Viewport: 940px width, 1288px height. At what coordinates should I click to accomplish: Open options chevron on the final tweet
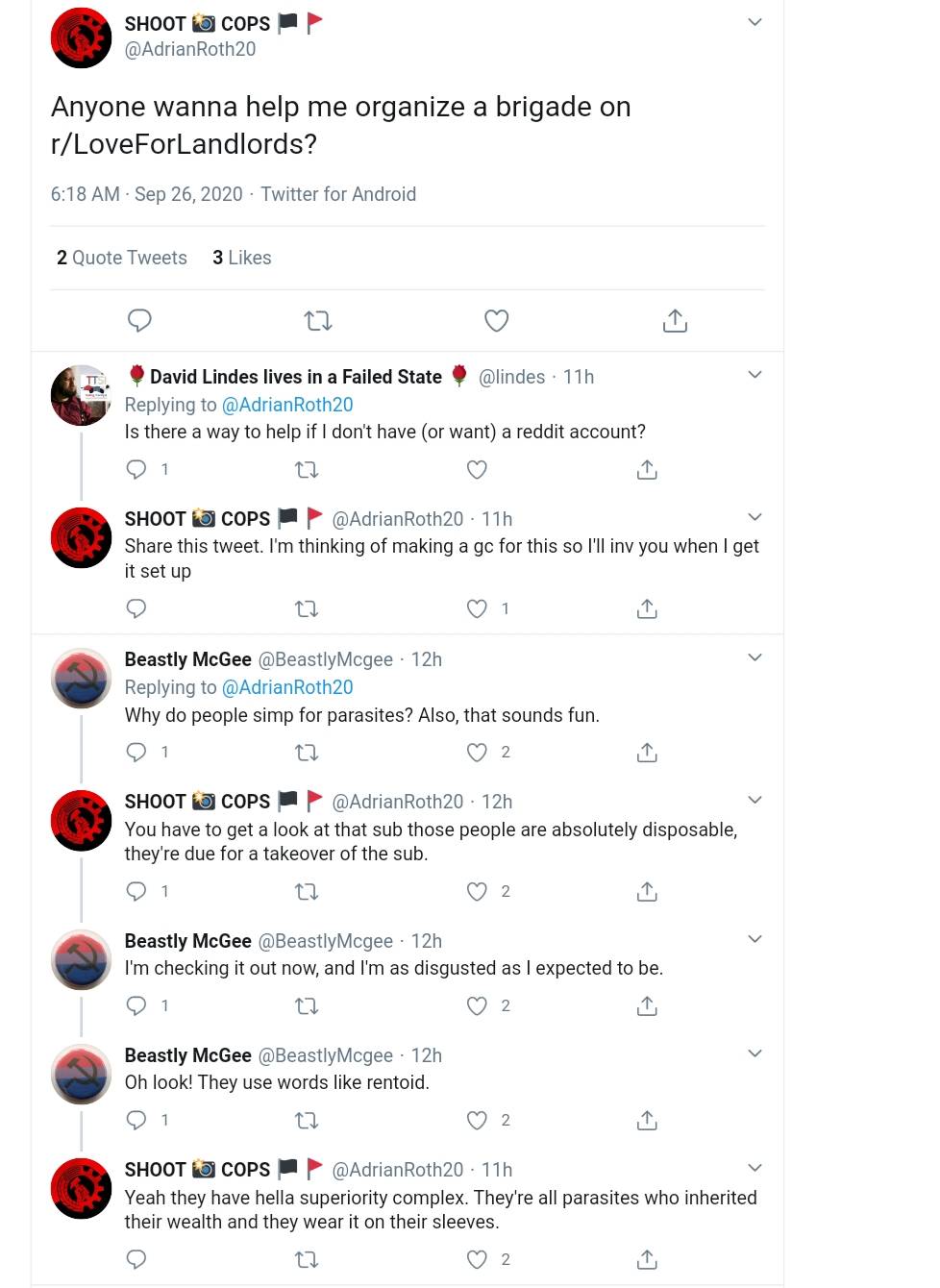755,1167
